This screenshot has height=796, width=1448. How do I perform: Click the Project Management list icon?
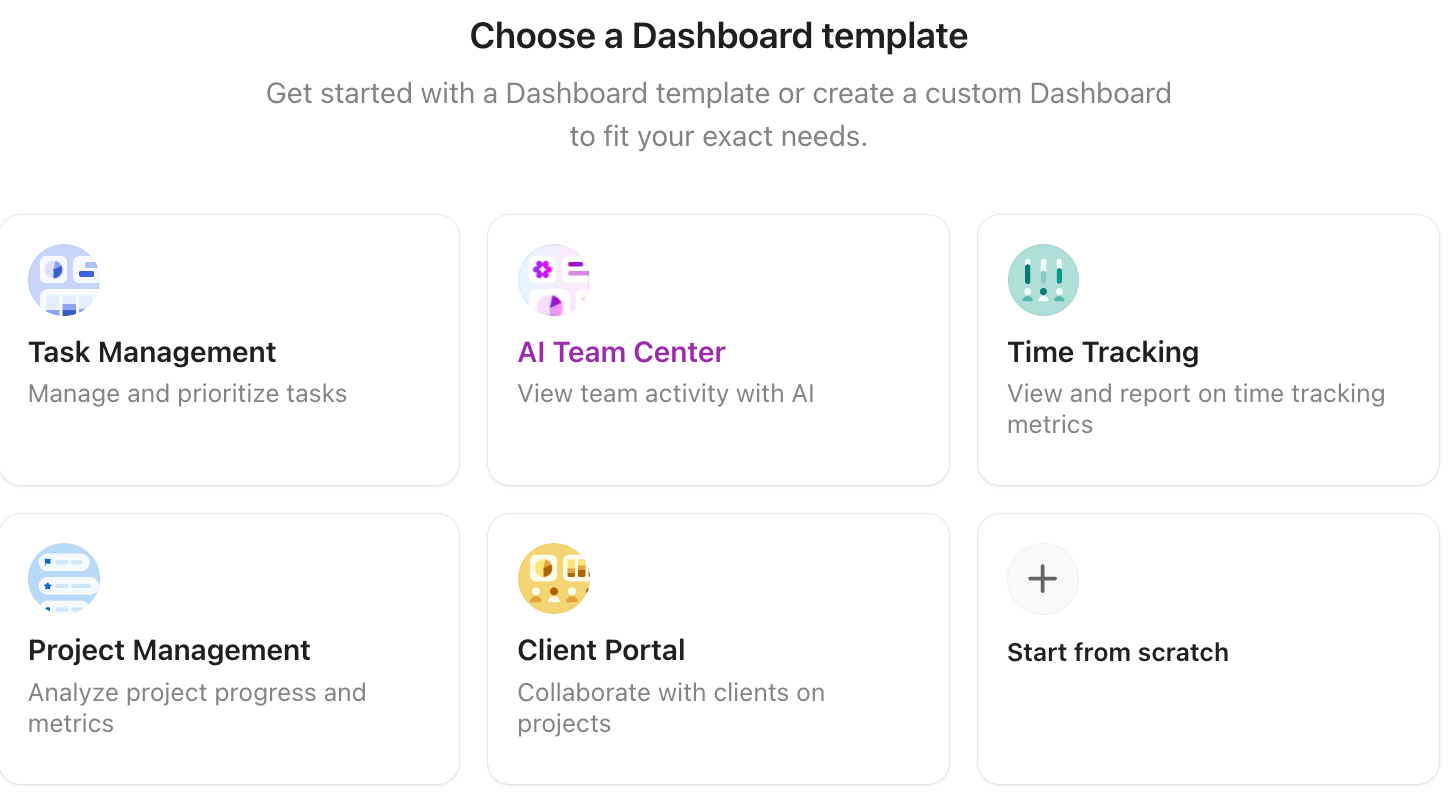click(x=64, y=578)
